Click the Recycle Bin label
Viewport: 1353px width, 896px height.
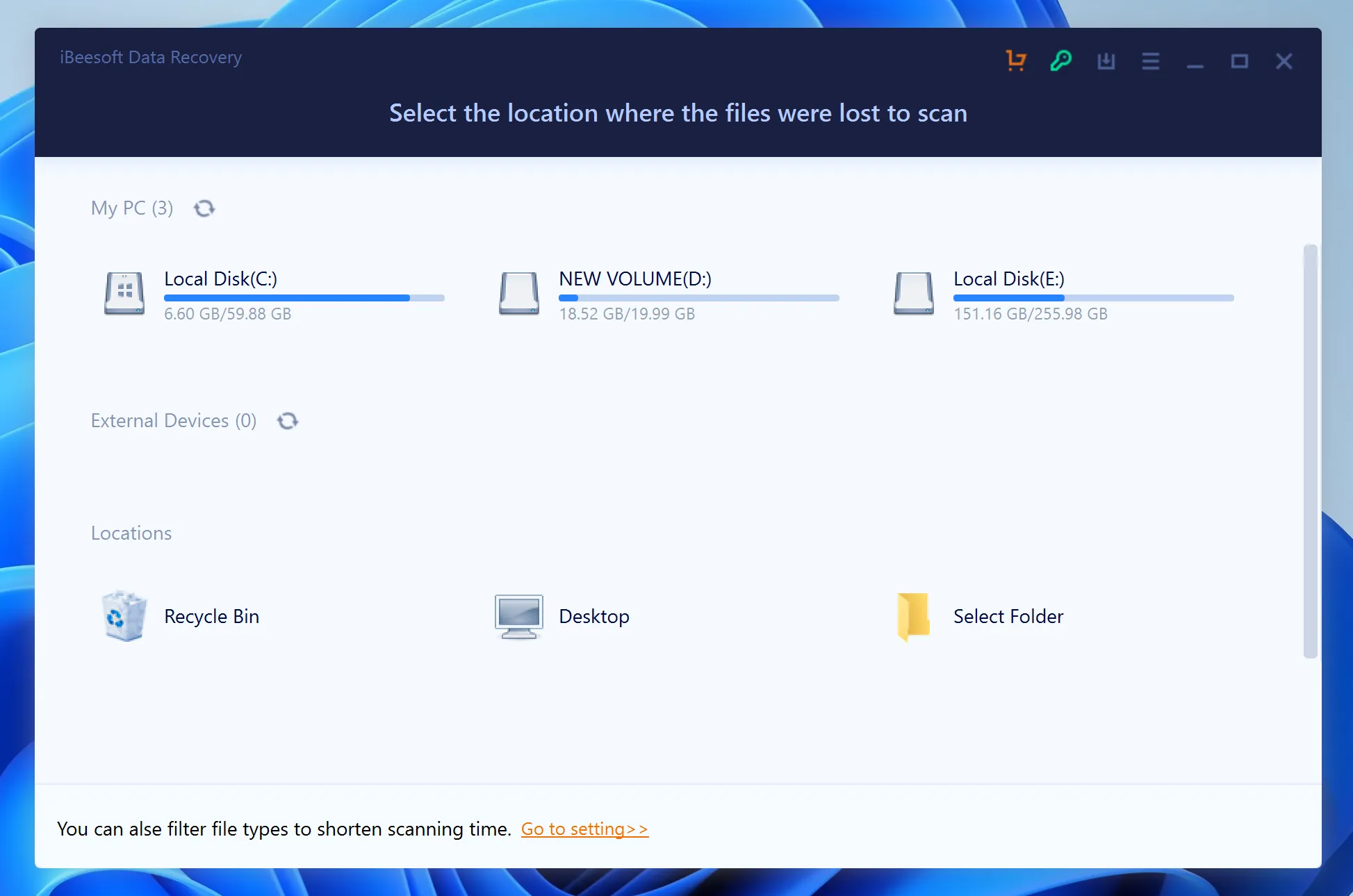212,617
